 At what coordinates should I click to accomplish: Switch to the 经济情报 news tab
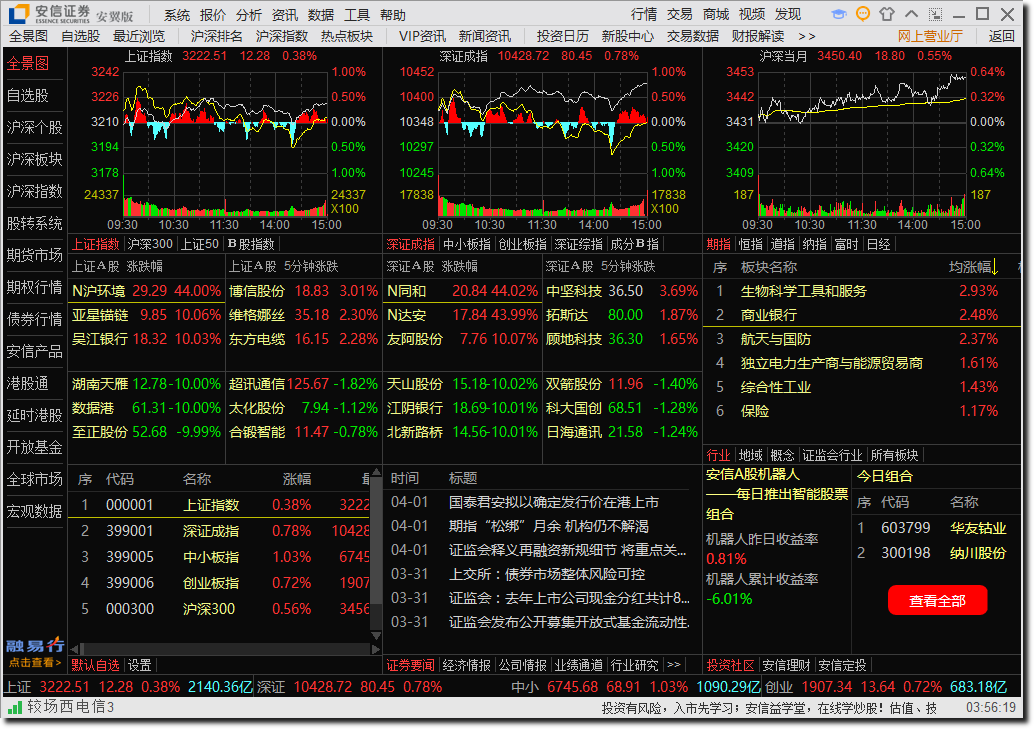tap(467, 665)
